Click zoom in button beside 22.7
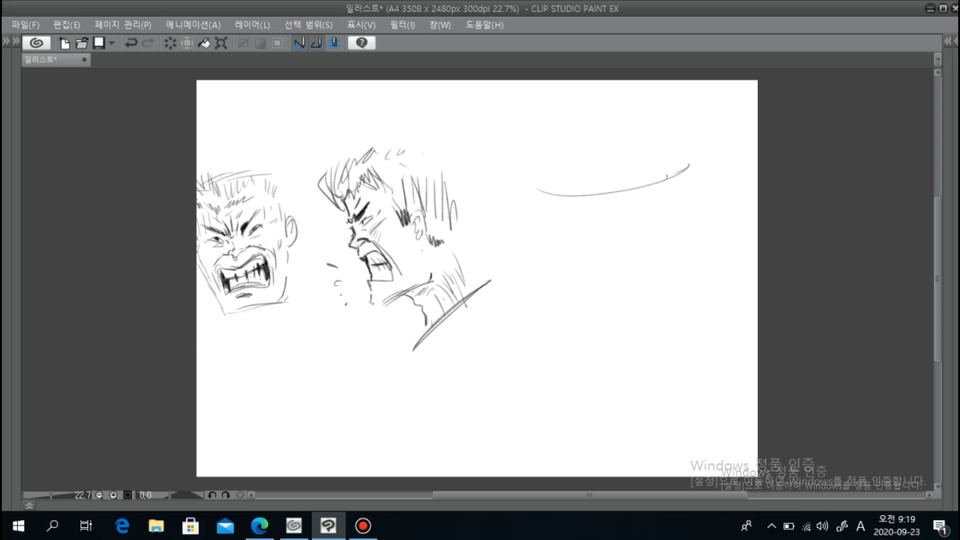Image resolution: width=960 pixels, height=540 pixels. click(x=113, y=495)
